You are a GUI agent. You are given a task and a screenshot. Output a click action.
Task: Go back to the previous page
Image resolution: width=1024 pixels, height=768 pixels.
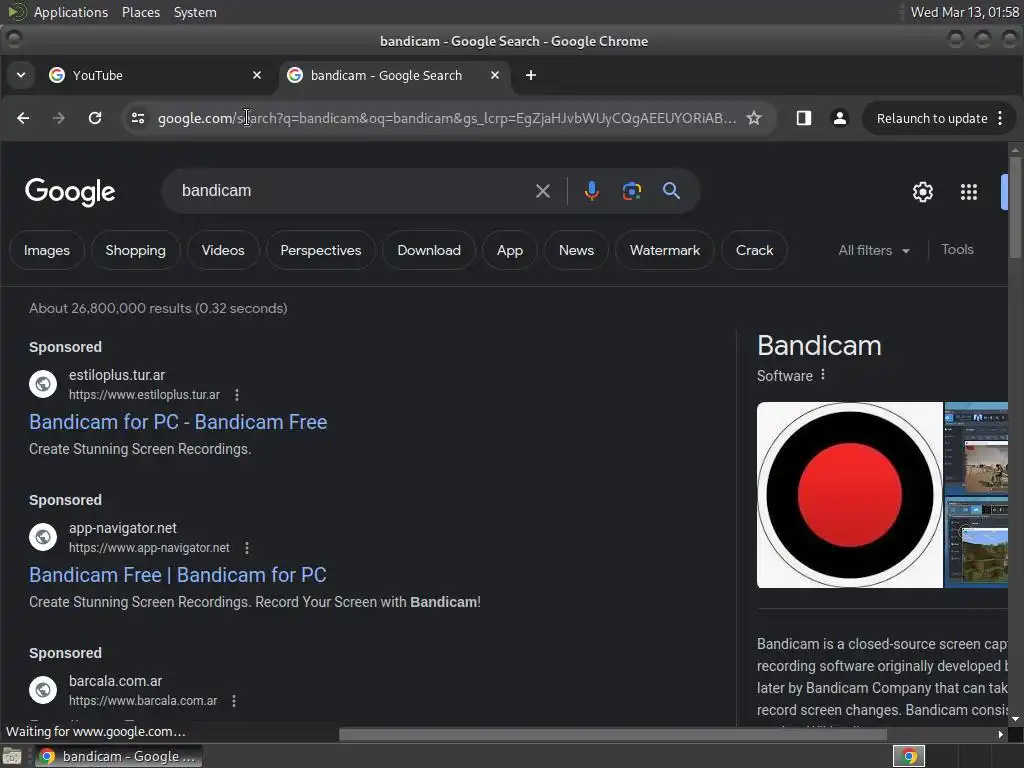pyautogui.click(x=23, y=118)
